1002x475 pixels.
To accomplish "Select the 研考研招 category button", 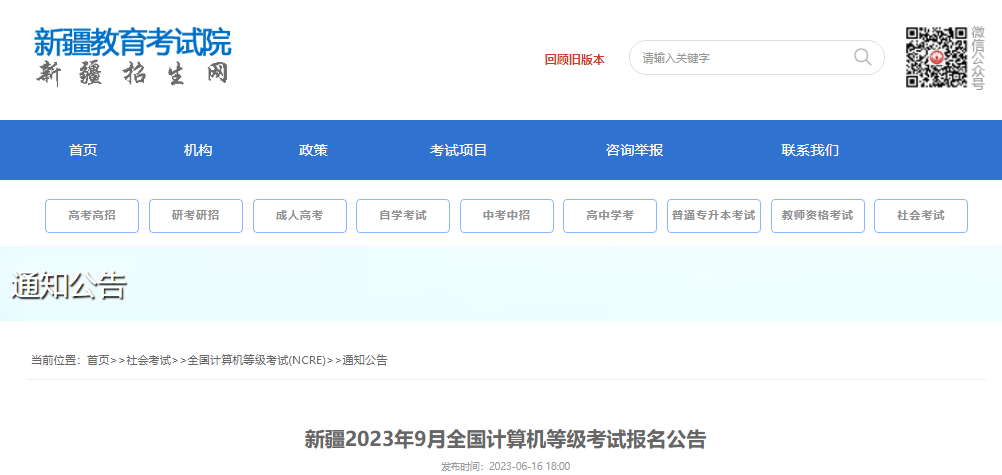I will tap(196, 216).
